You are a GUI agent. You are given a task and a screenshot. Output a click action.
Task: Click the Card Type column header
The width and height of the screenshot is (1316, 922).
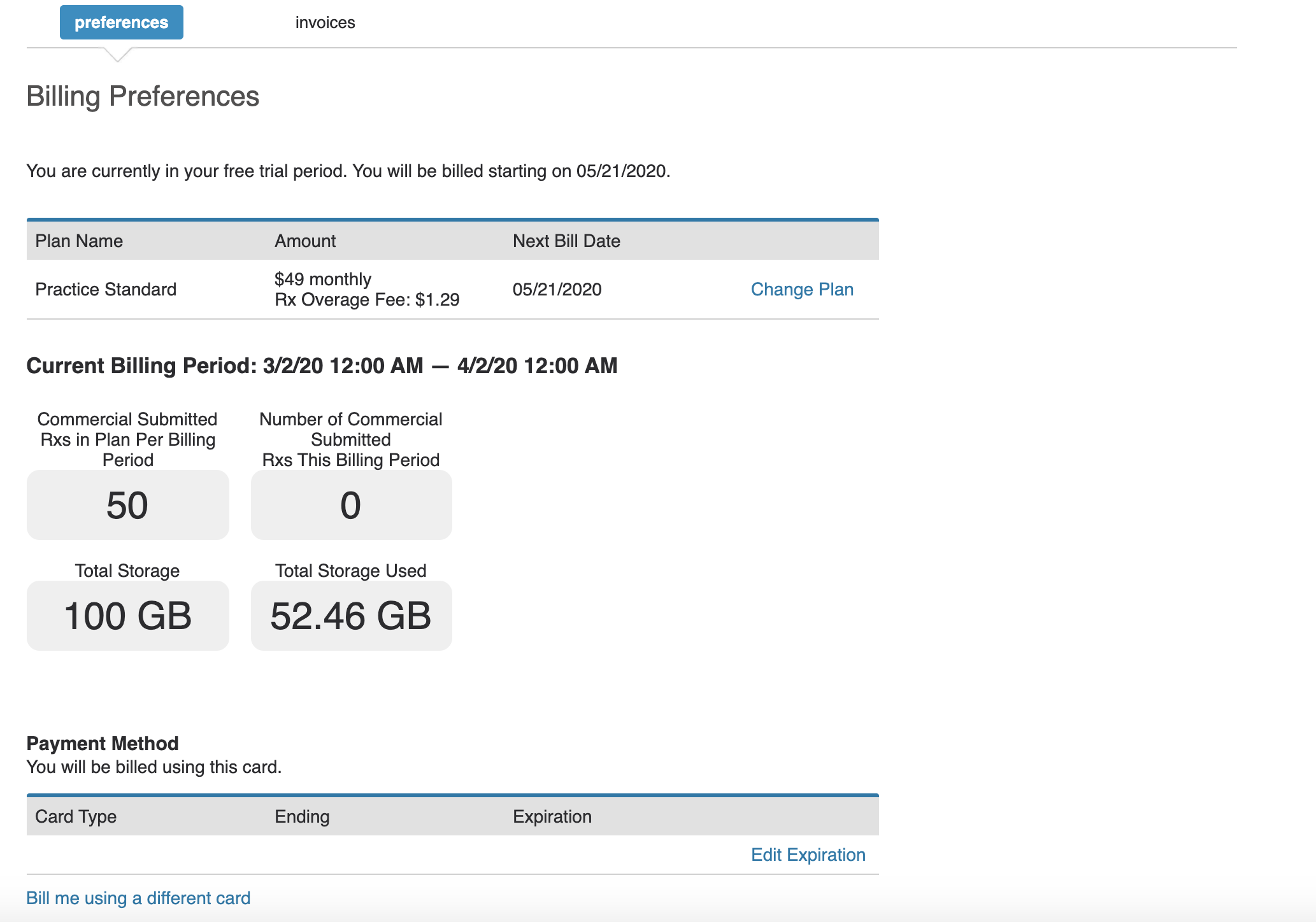(x=76, y=817)
